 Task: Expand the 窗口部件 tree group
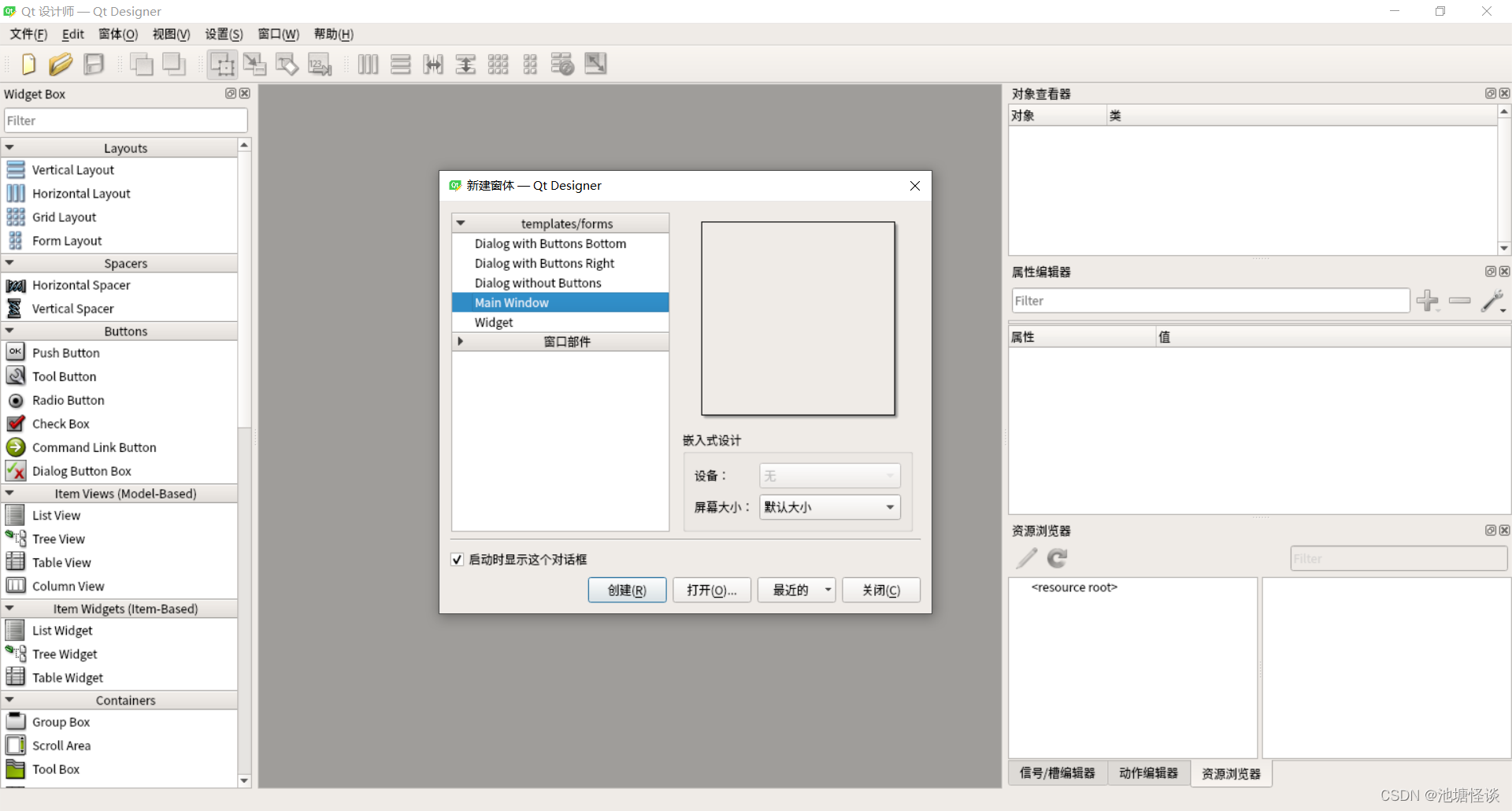(x=461, y=341)
